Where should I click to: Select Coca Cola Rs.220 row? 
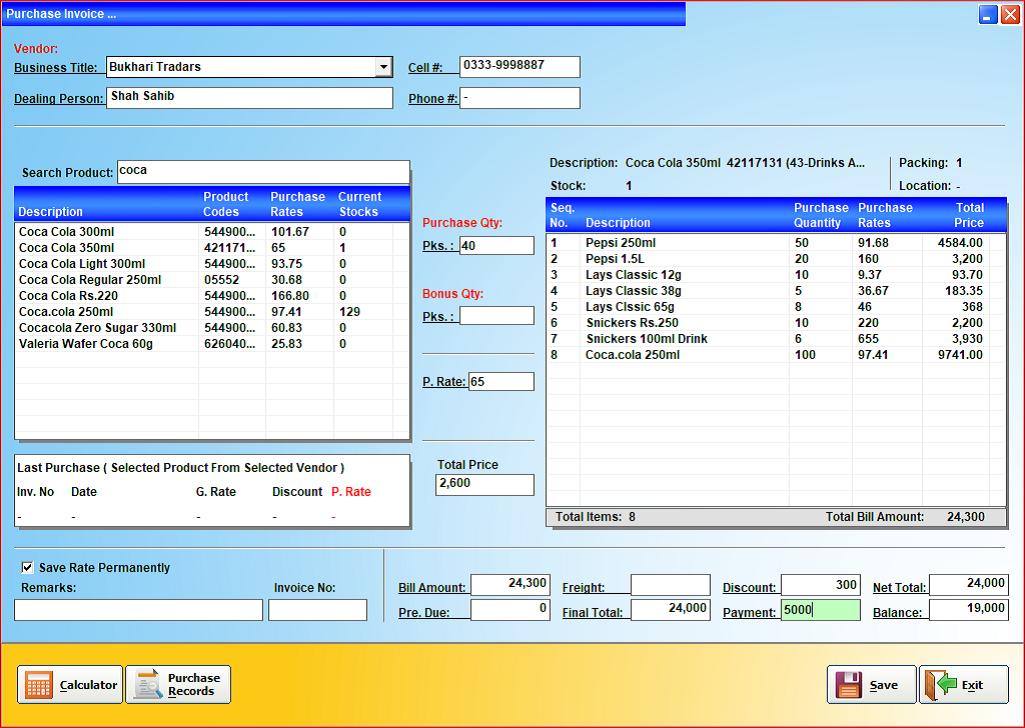[212, 295]
